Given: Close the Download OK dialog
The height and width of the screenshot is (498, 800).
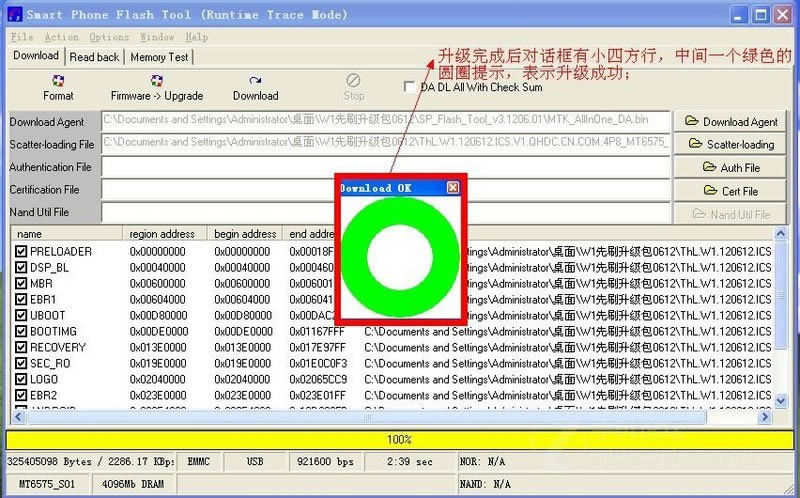Looking at the screenshot, I should [453, 188].
